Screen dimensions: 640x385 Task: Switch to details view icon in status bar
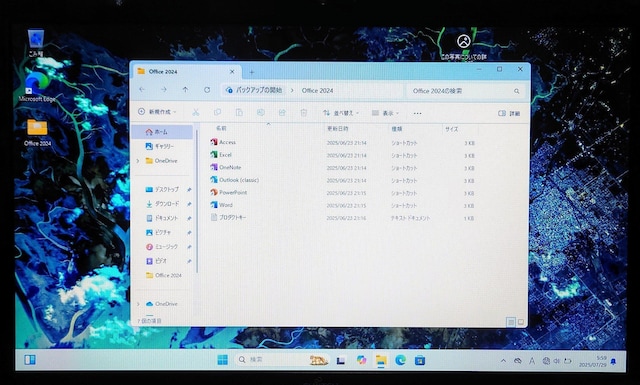pos(511,322)
